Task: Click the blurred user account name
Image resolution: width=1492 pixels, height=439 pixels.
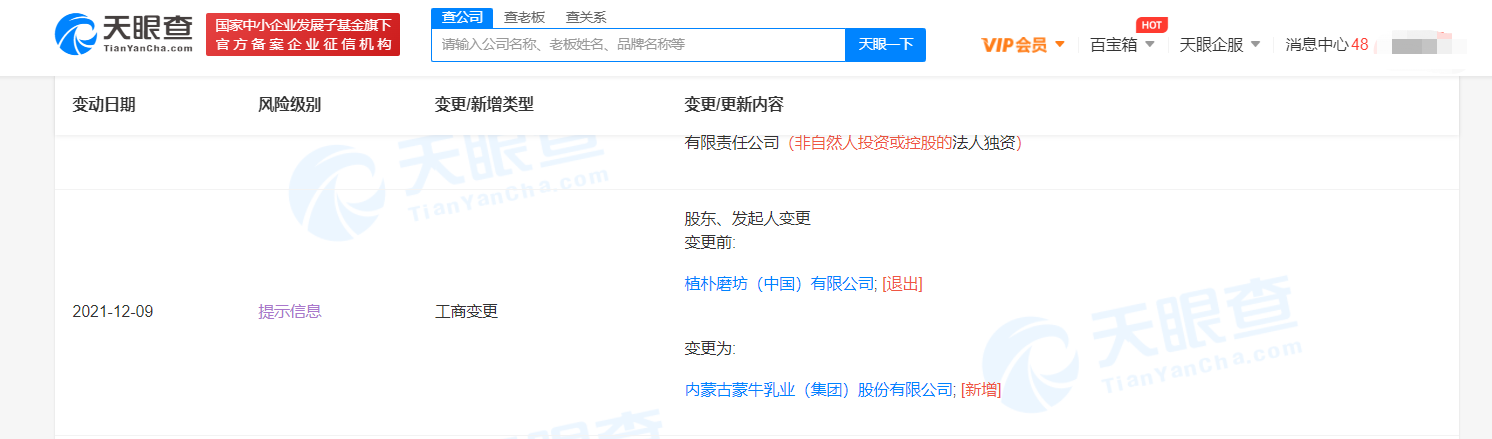Action: (1429, 45)
